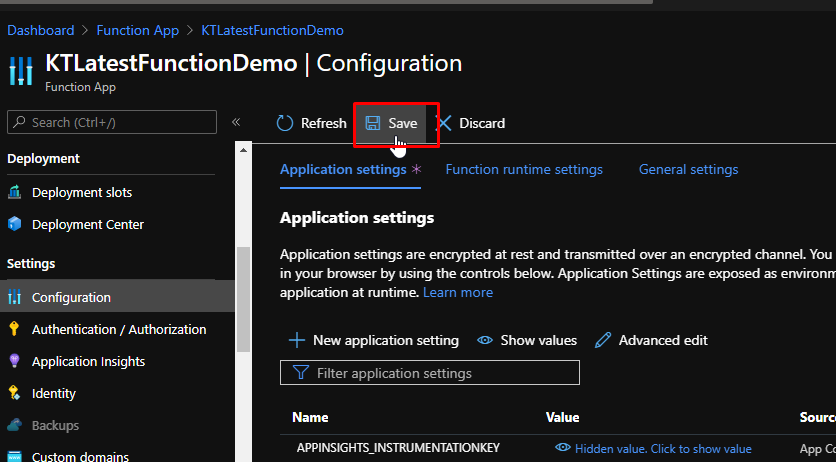
Task: Click the Configuration sliders icon in the sidebar
Action: [x=15, y=297]
